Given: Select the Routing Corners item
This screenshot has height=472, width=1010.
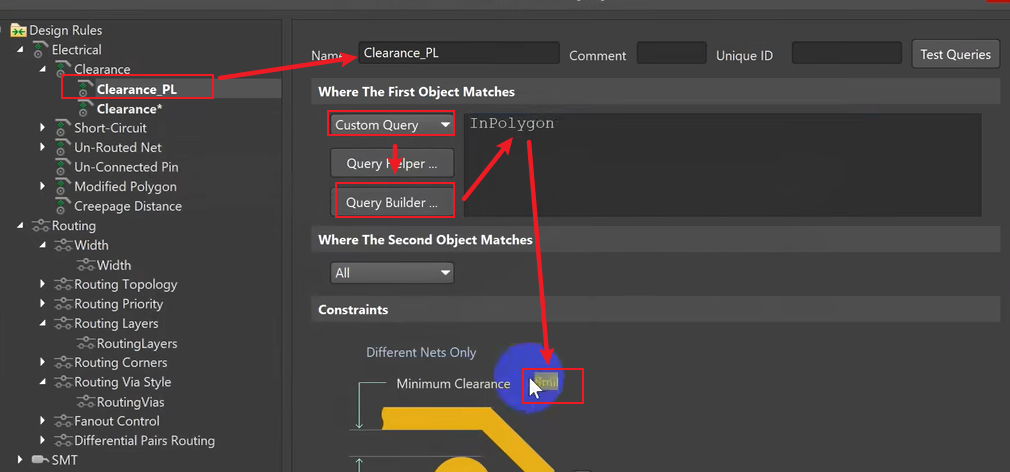Looking at the screenshot, I should pyautogui.click(x=120, y=363).
